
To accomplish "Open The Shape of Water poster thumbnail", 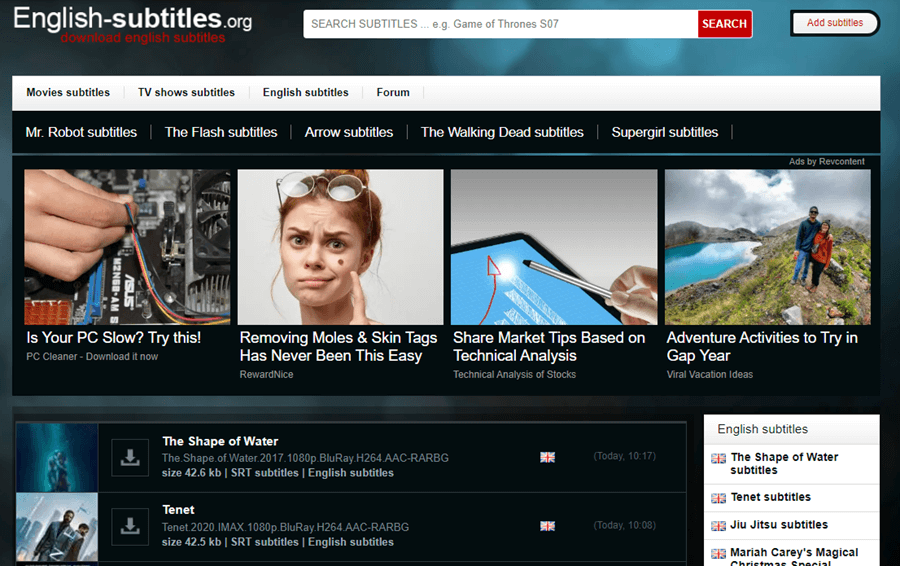I will tap(57, 458).
